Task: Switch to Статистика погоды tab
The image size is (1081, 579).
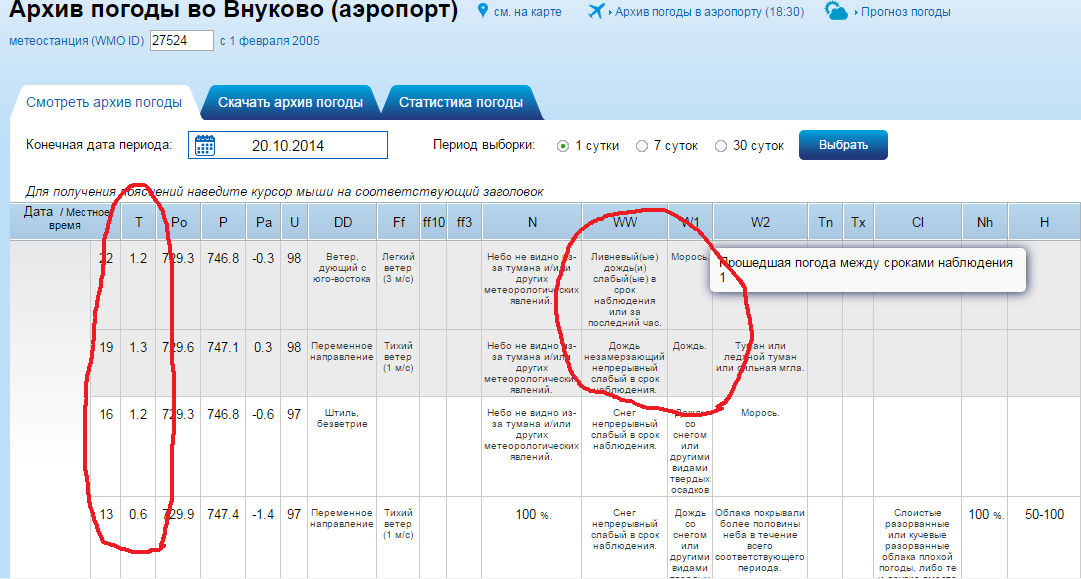Action: tap(461, 103)
